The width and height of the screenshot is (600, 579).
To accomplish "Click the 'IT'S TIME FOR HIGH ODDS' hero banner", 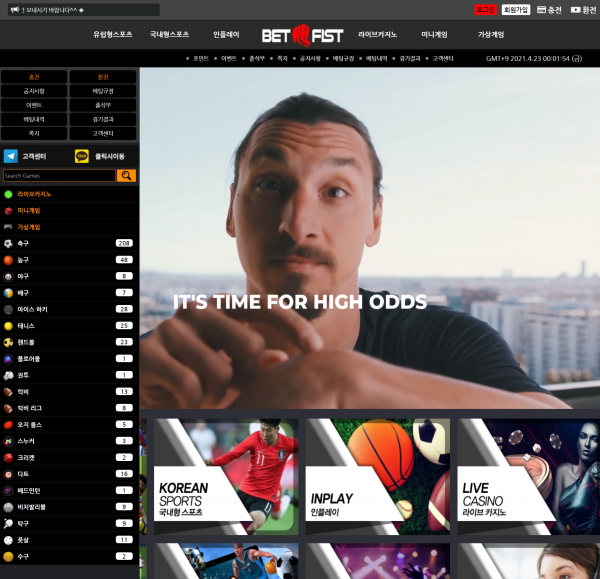I will point(370,238).
